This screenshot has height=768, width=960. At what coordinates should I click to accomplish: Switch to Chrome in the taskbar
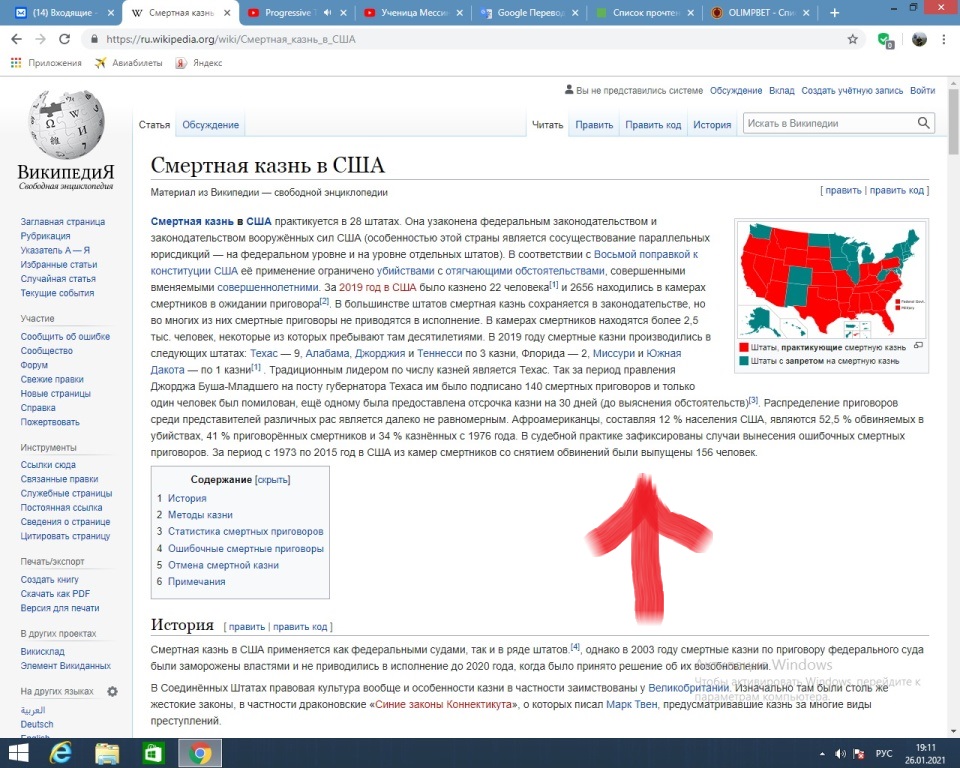click(x=200, y=753)
